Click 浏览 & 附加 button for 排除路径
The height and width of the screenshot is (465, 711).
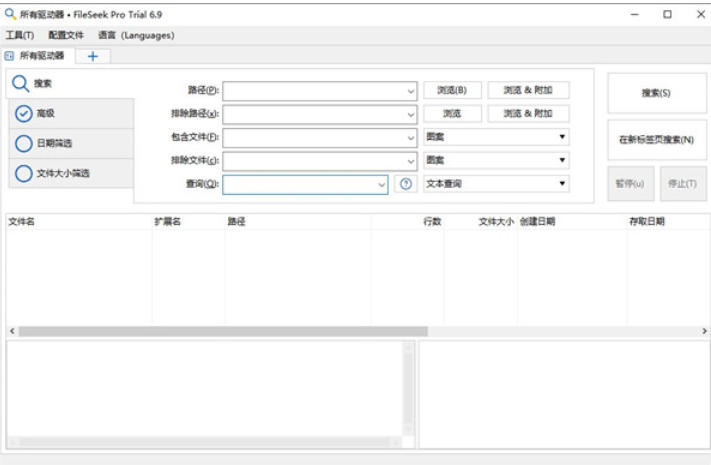click(528, 113)
